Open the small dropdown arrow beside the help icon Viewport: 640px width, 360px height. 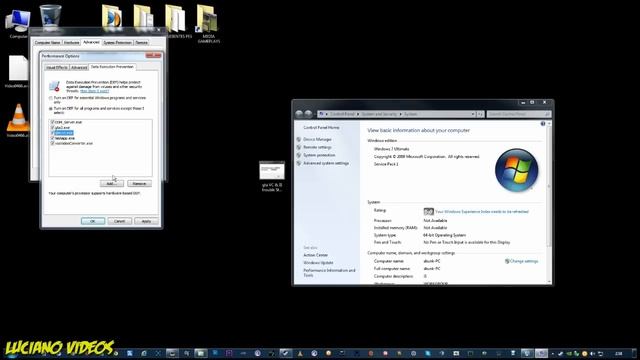[549, 124]
